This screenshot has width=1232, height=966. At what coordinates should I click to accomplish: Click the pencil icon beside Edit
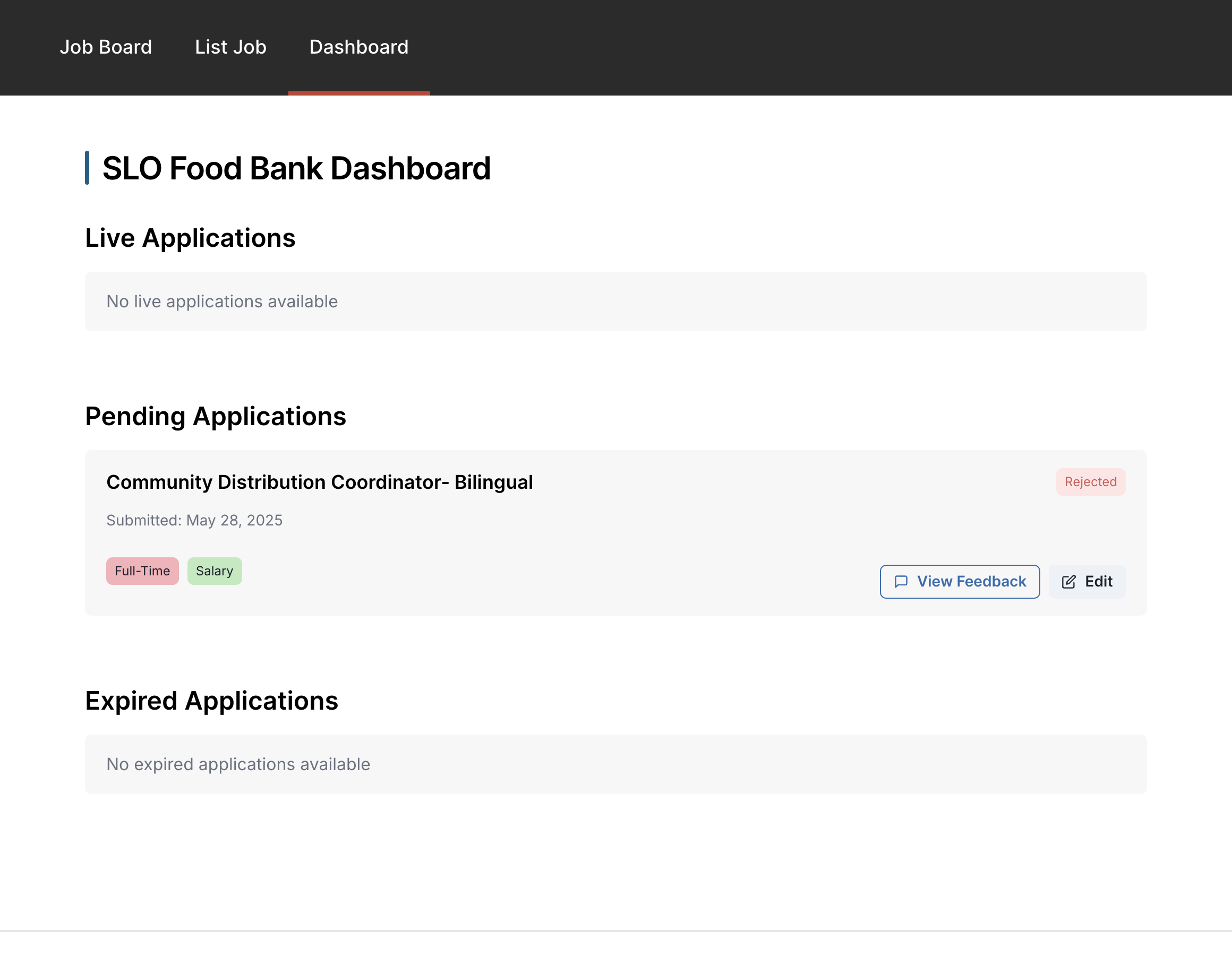1068,581
